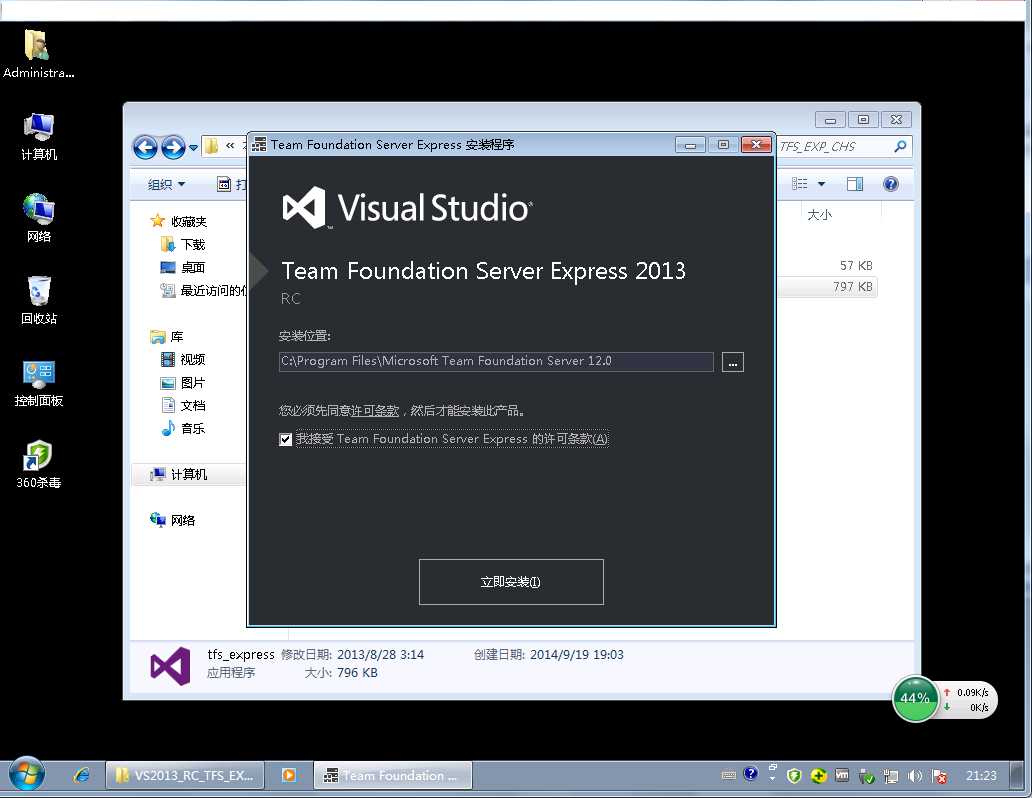Screen dimensions: 1032x798
Task: Click the Explorer back navigation arrow
Action: point(145,147)
